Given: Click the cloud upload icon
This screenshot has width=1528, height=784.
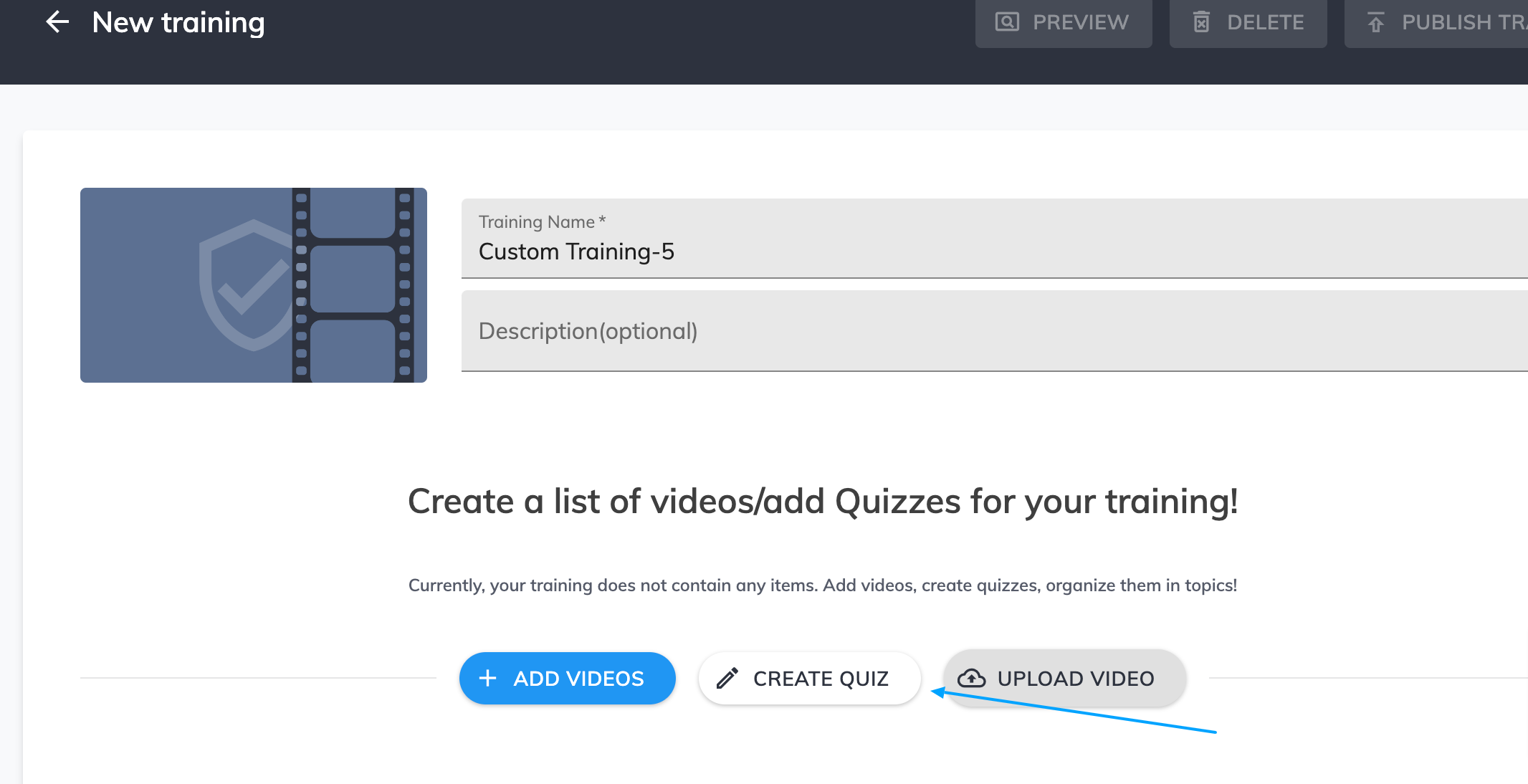Looking at the screenshot, I should 972,678.
